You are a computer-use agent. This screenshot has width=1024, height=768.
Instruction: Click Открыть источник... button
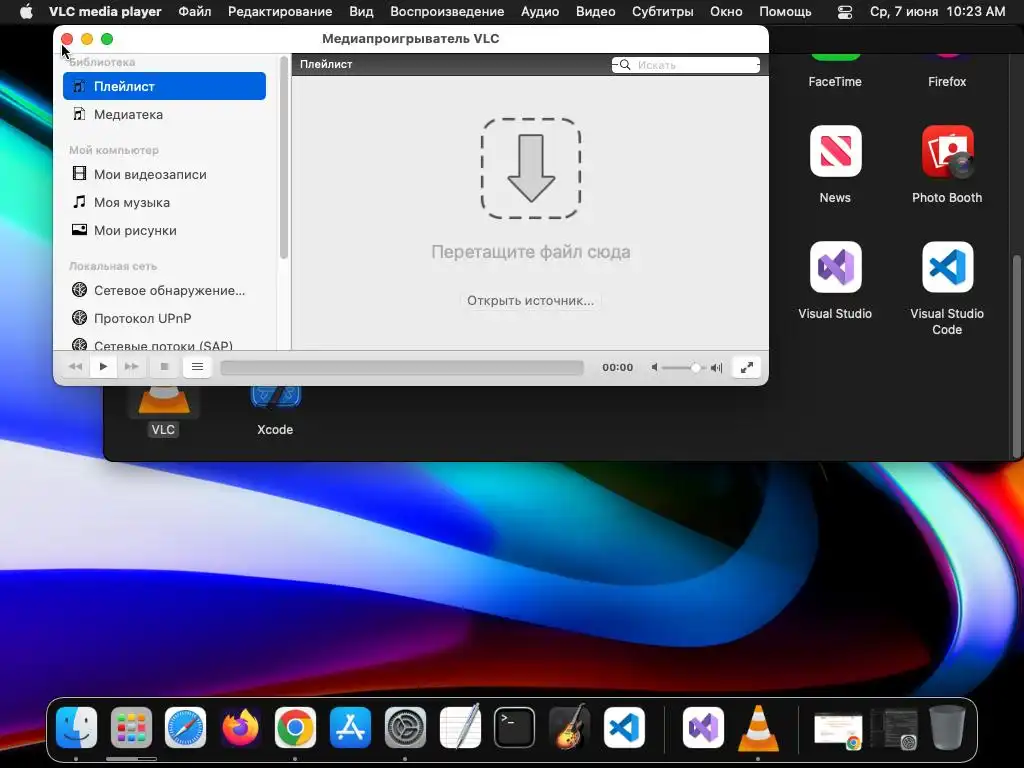(530, 300)
